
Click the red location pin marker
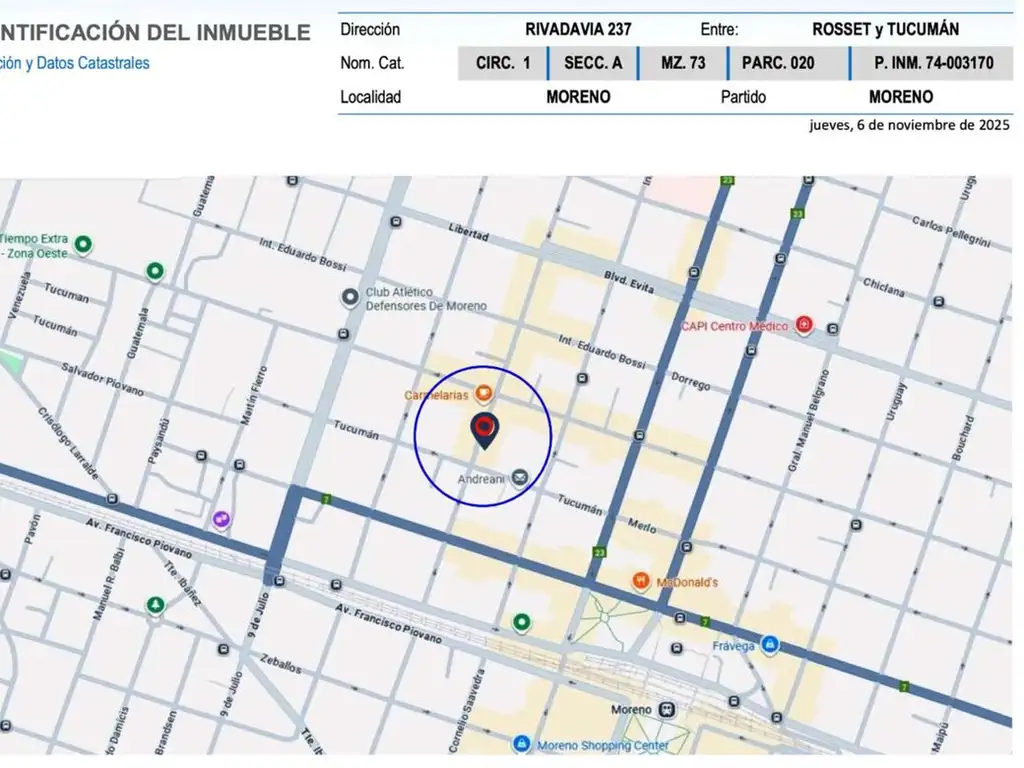click(484, 430)
